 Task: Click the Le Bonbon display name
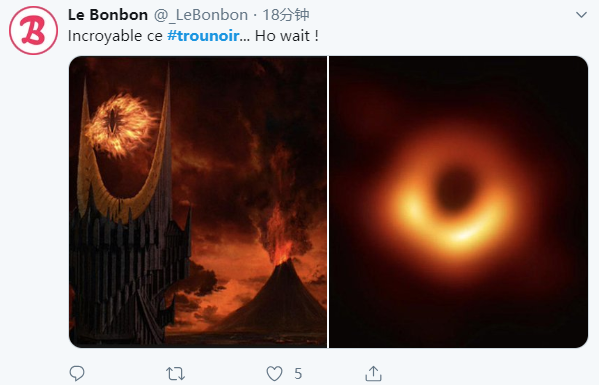[x=108, y=15]
